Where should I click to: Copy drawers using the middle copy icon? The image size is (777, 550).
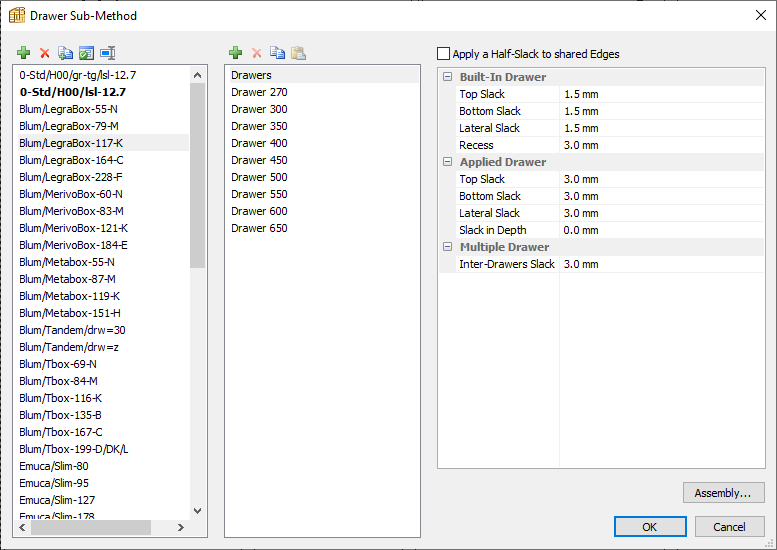(x=278, y=53)
